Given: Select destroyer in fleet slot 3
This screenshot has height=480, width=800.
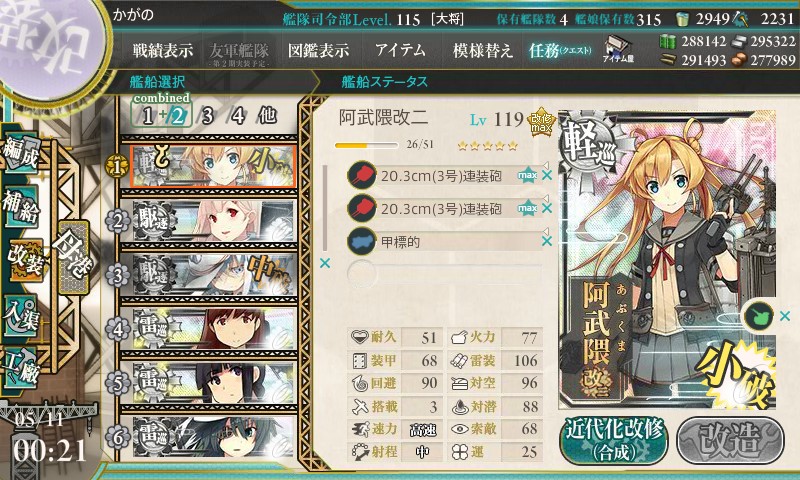Looking at the screenshot, I should pyautogui.click(x=213, y=275).
